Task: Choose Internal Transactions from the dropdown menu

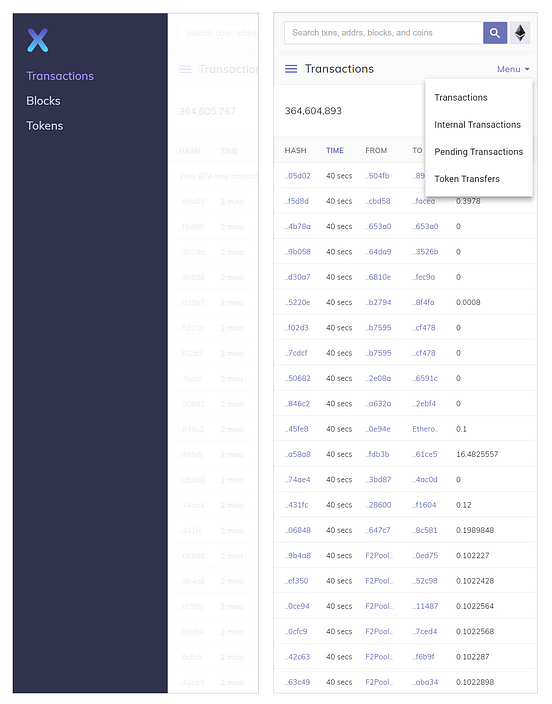Action: [x=477, y=124]
